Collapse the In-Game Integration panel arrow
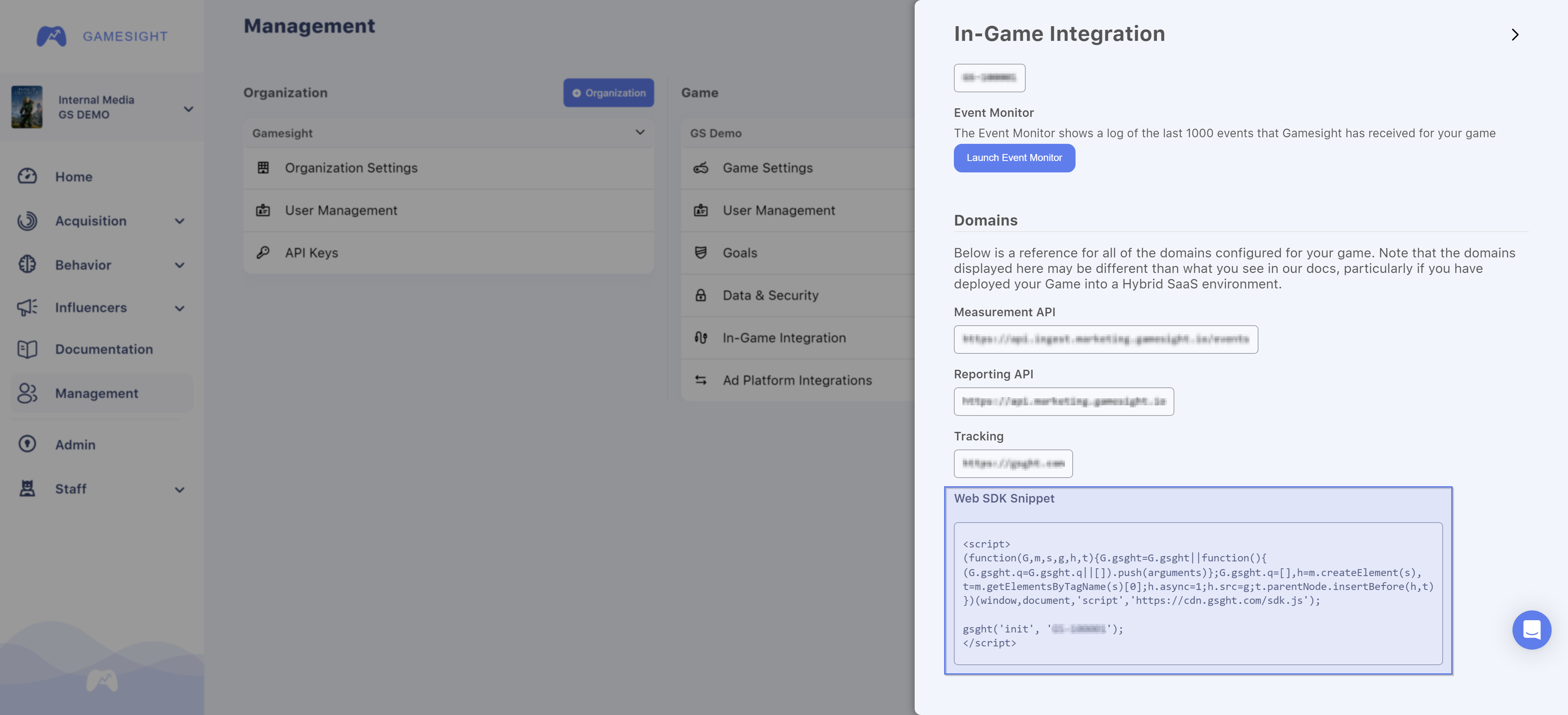The image size is (1568, 715). tap(1515, 35)
